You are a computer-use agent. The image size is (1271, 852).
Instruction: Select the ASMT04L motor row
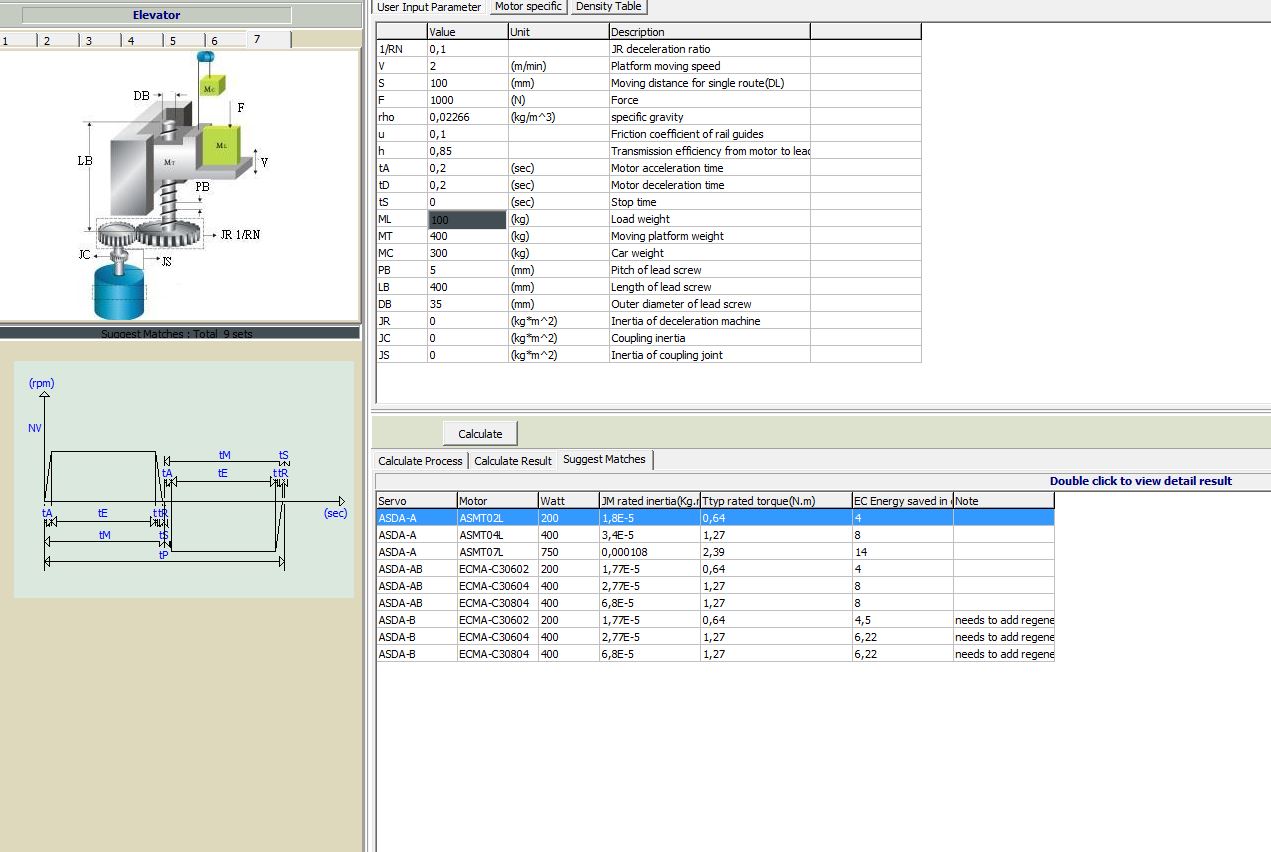[x=715, y=535]
